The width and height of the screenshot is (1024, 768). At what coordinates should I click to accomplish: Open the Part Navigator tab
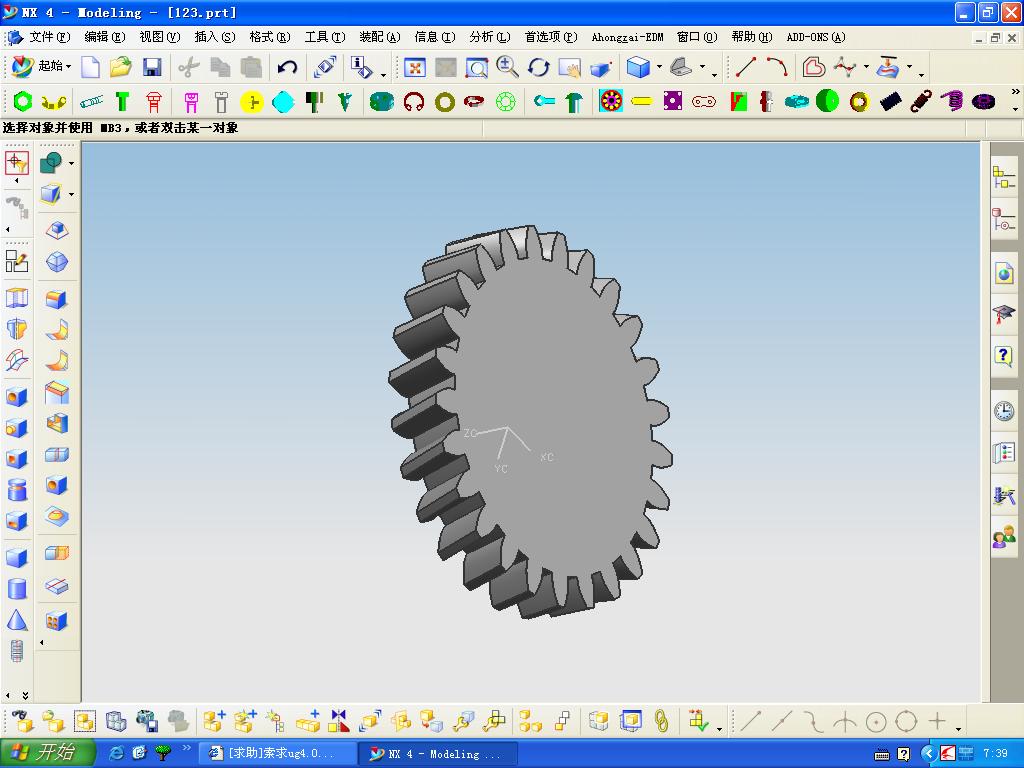[1003, 219]
